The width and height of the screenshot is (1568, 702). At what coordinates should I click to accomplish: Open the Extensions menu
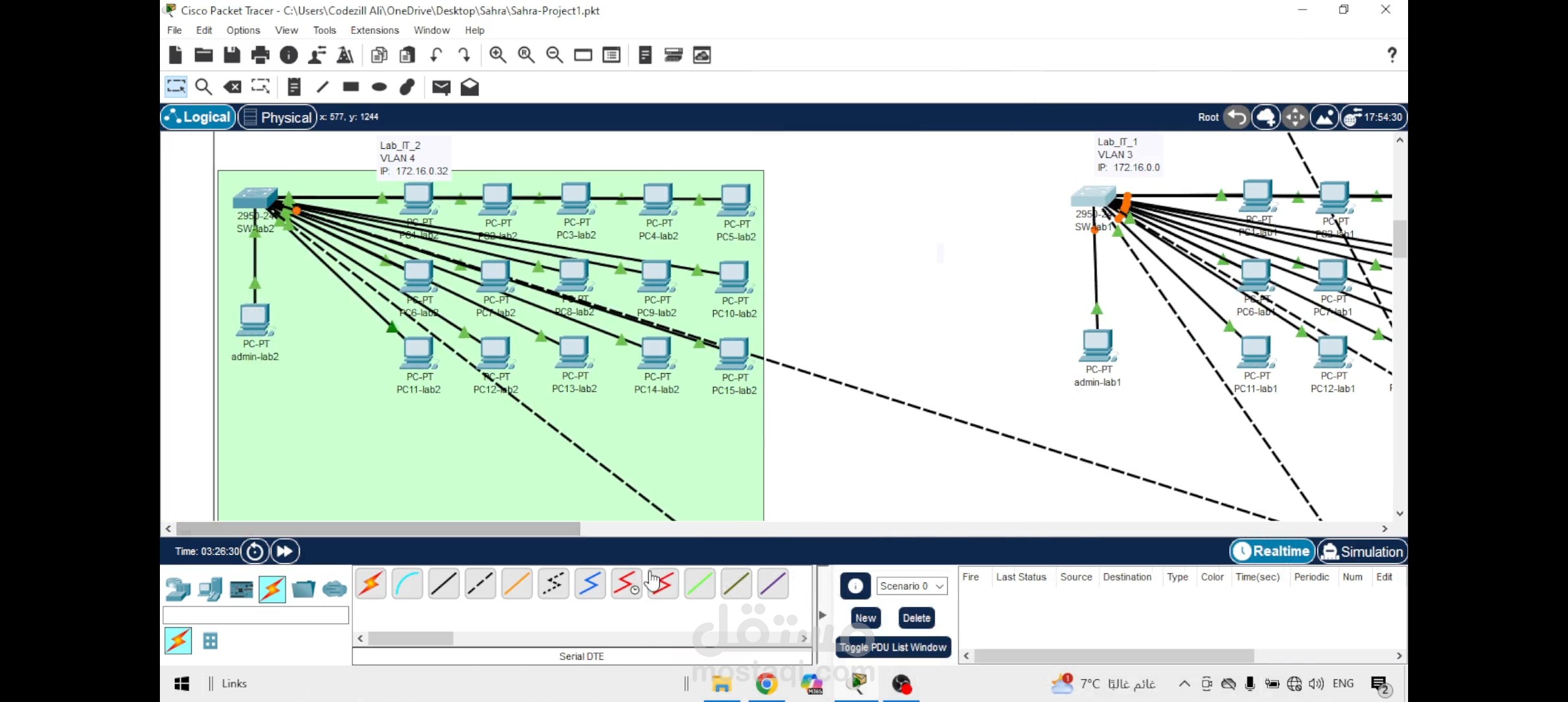click(x=374, y=31)
